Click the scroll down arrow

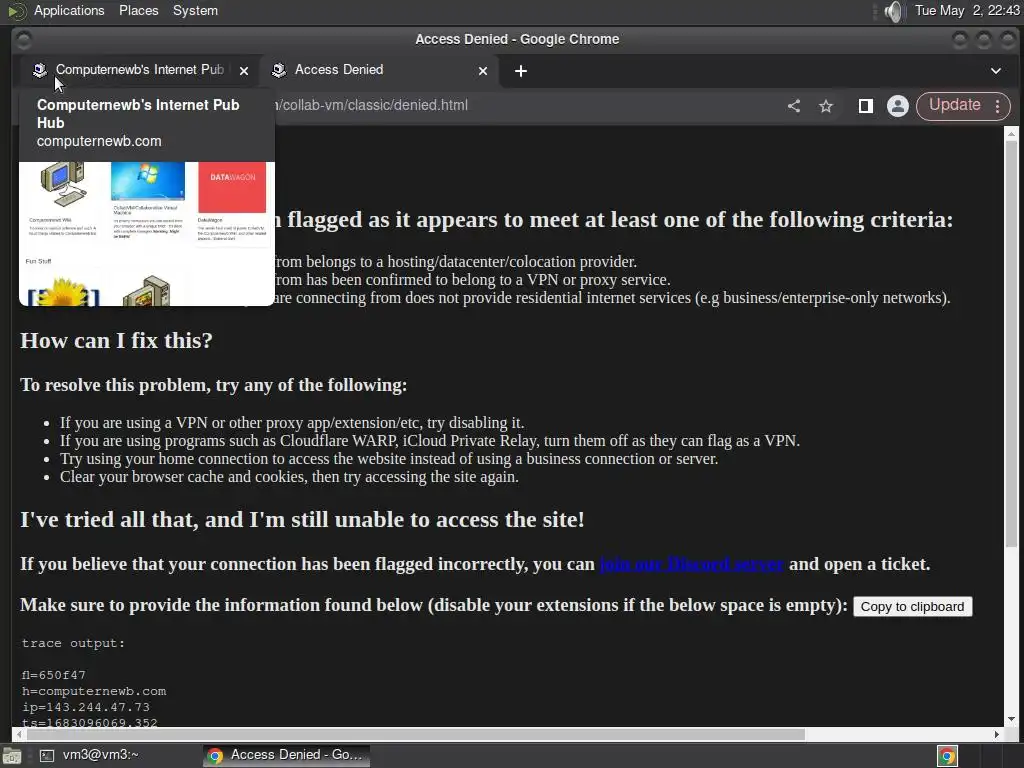pos(1011,719)
